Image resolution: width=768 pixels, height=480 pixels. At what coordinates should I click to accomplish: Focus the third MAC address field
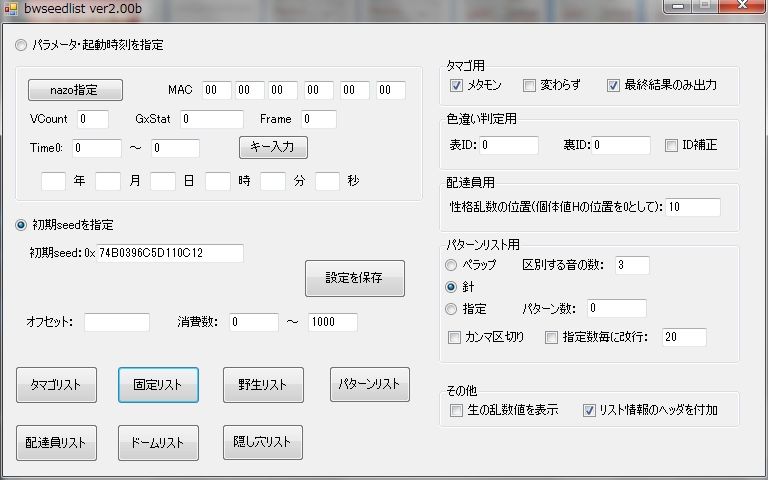283,90
